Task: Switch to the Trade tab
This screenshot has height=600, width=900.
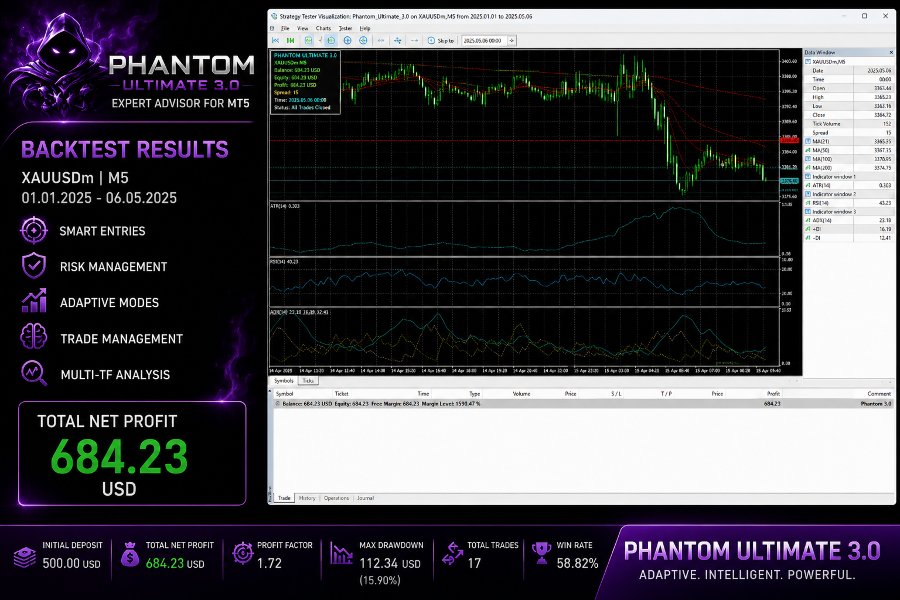Action: click(284, 498)
